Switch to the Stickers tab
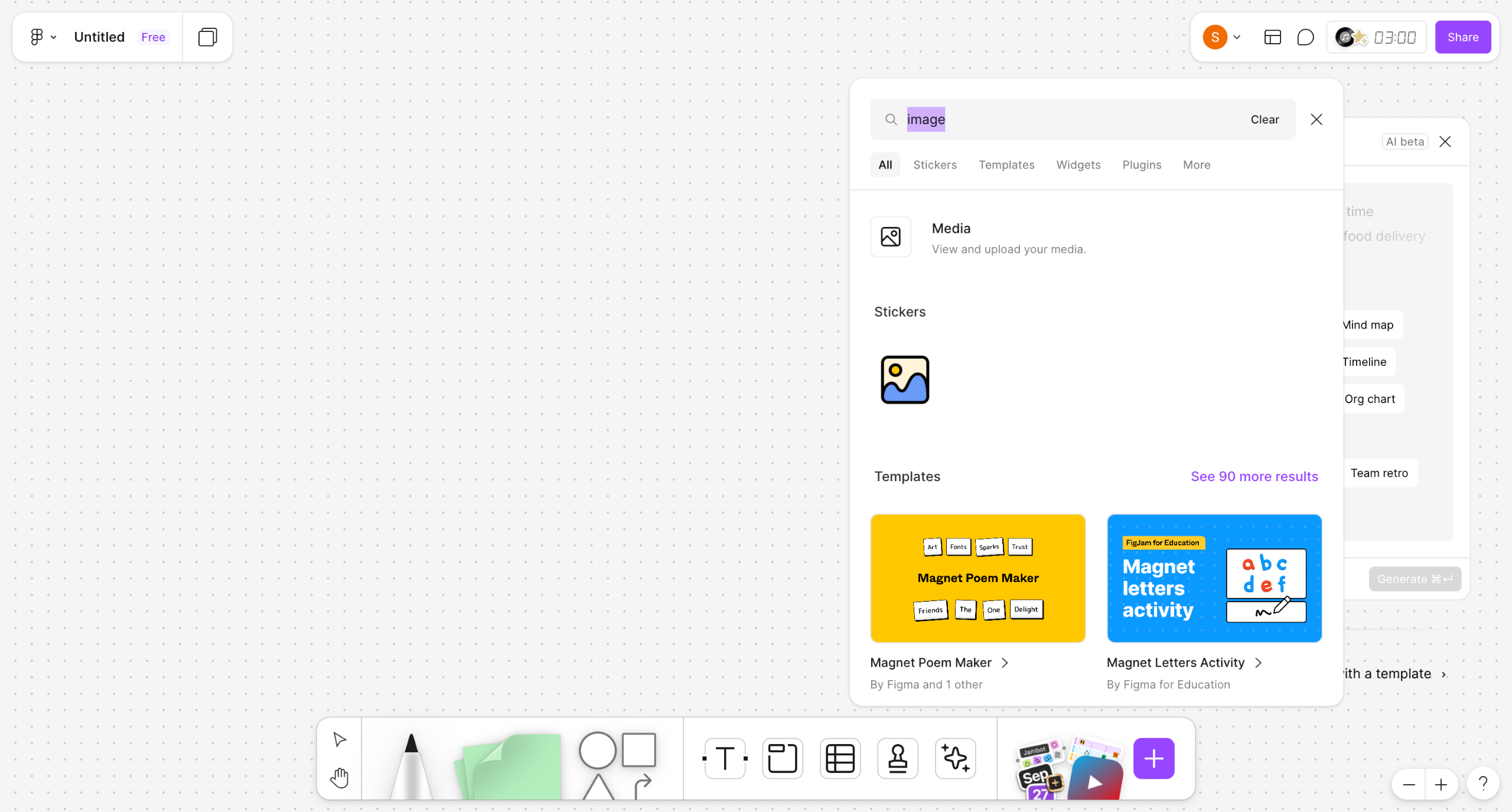This screenshot has width=1512, height=812. point(934,165)
